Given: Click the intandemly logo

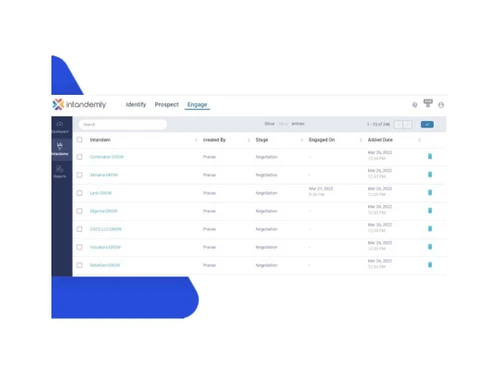Looking at the screenshot, I should point(79,105).
